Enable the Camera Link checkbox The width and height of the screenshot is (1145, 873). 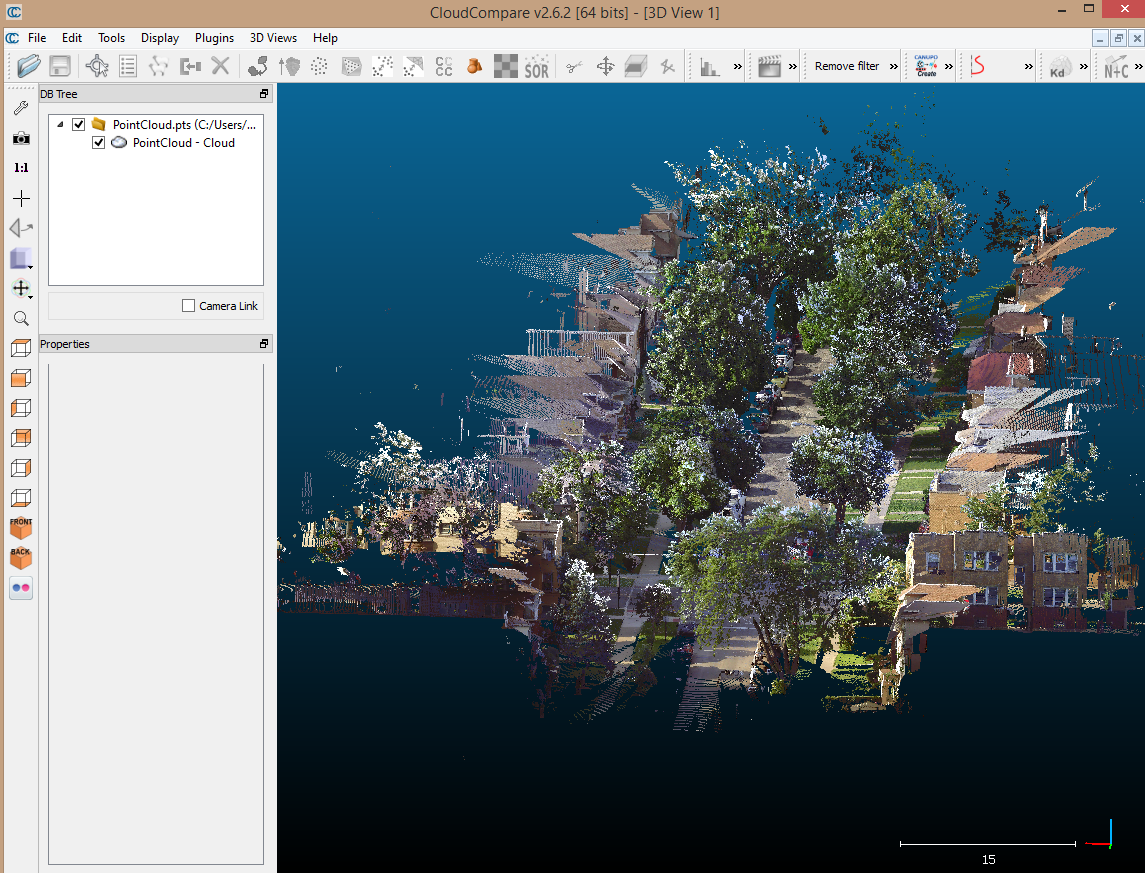click(x=189, y=306)
